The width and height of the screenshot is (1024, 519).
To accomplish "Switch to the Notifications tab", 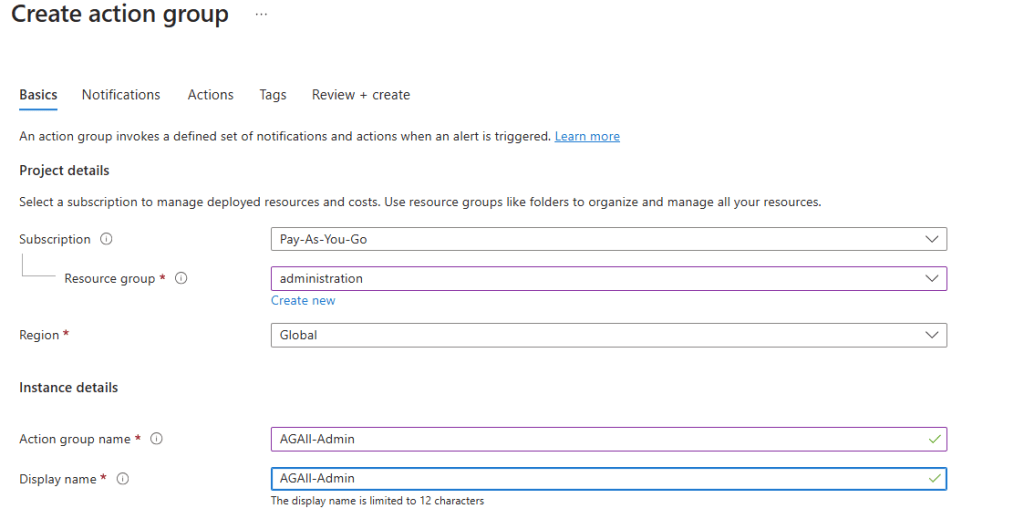I will coord(121,95).
